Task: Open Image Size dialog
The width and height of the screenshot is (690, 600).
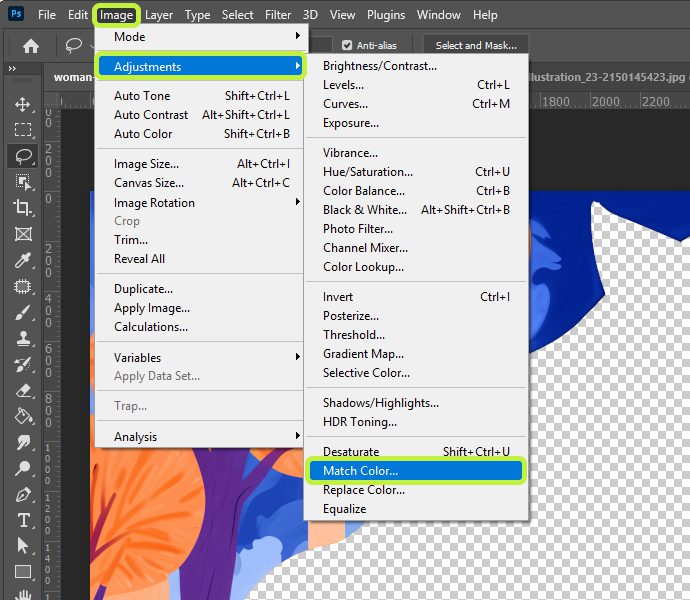Action: pos(201,164)
